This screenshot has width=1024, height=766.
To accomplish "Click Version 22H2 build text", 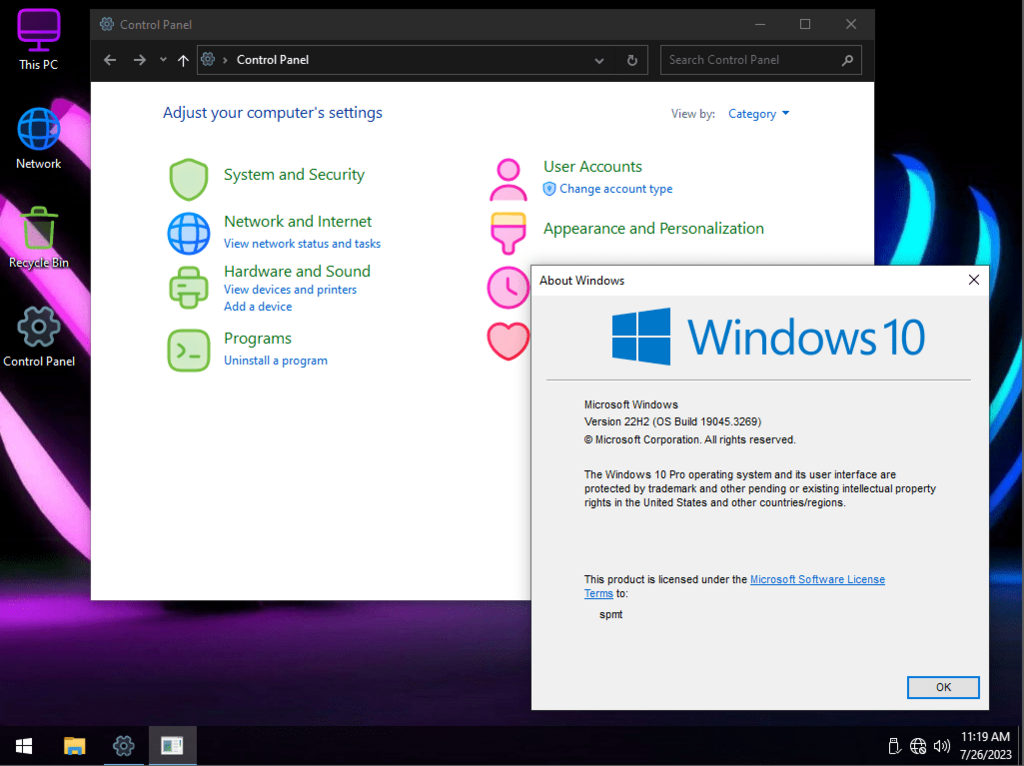I will click(673, 422).
